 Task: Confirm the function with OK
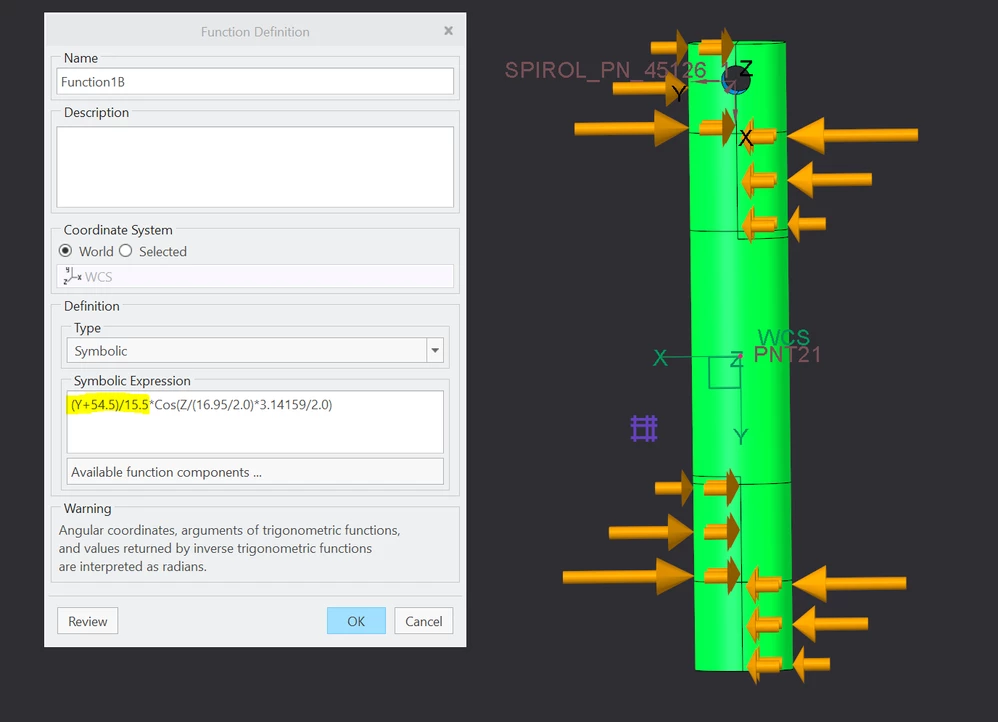click(x=356, y=620)
